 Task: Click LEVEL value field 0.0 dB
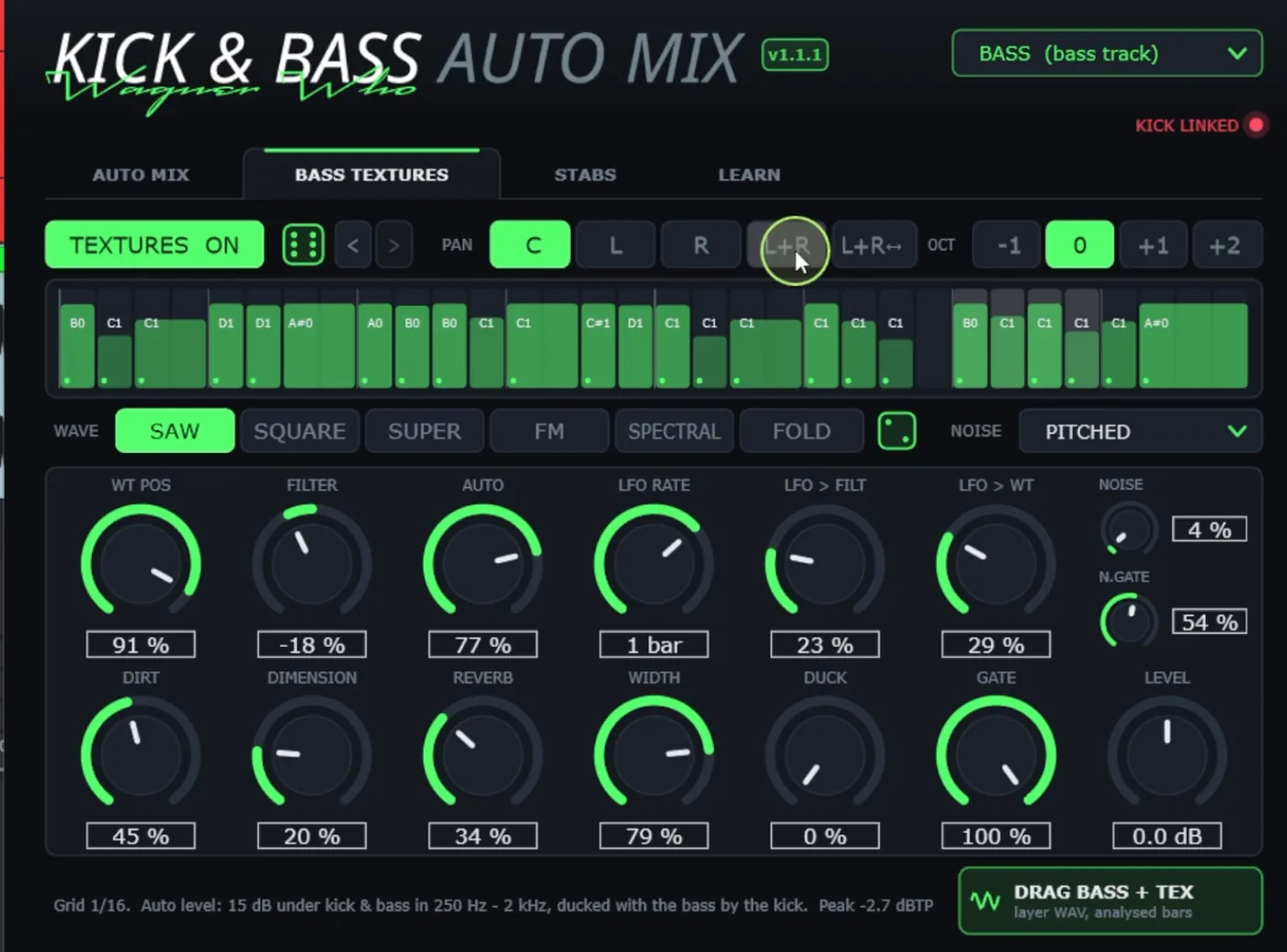pyautogui.click(x=1167, y=836)
